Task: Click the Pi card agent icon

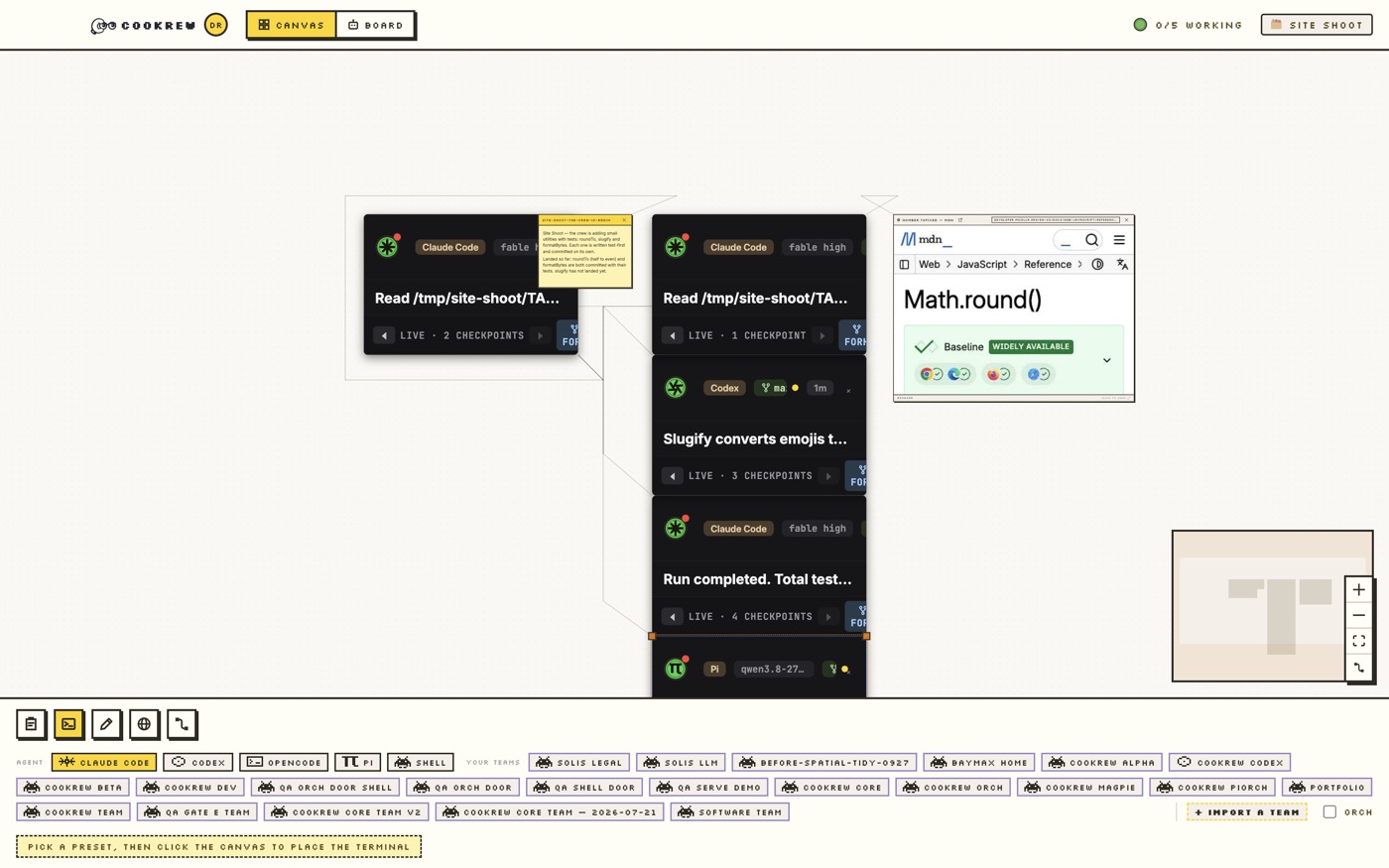Action: 676,669
